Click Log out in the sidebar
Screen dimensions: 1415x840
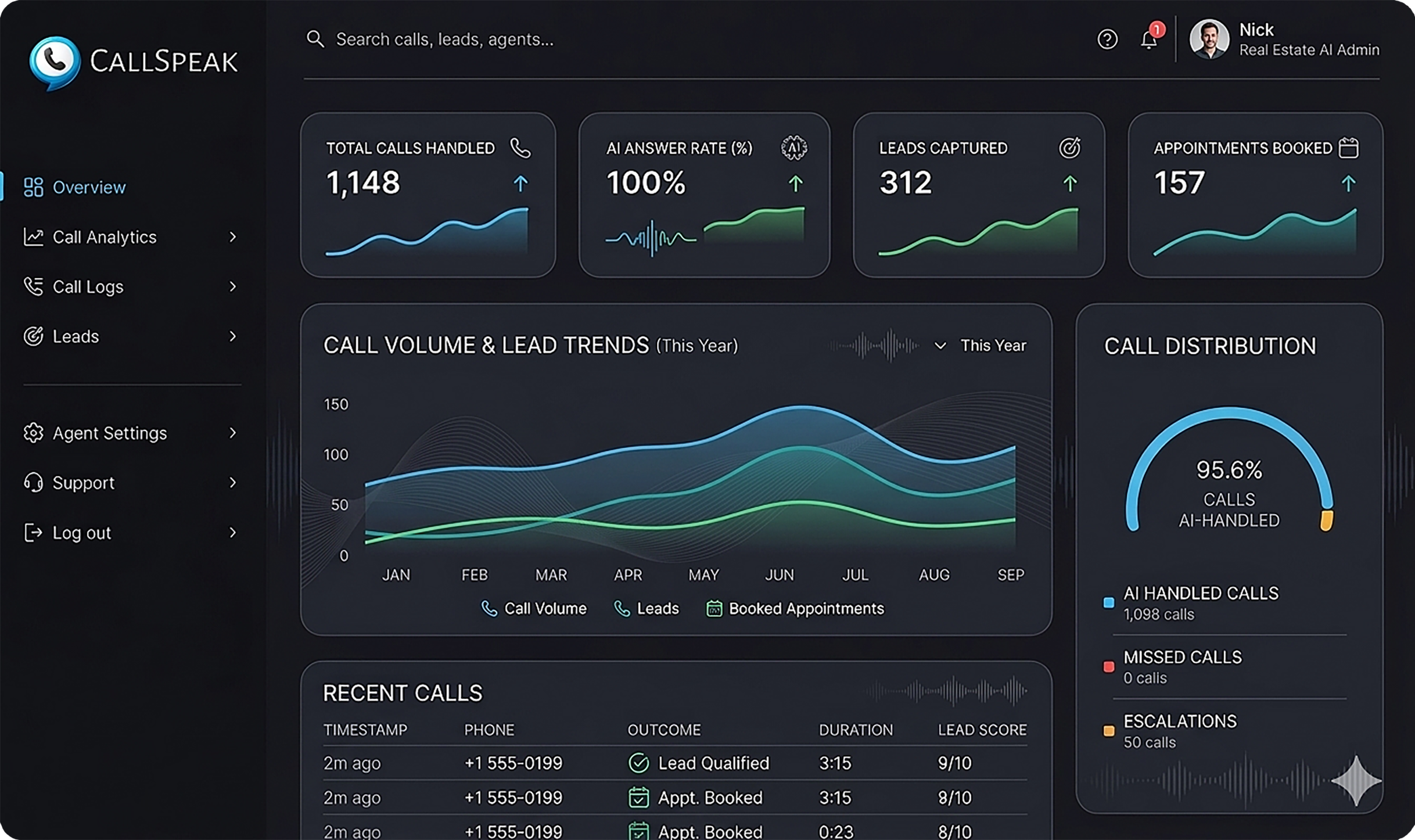(81, 533)
